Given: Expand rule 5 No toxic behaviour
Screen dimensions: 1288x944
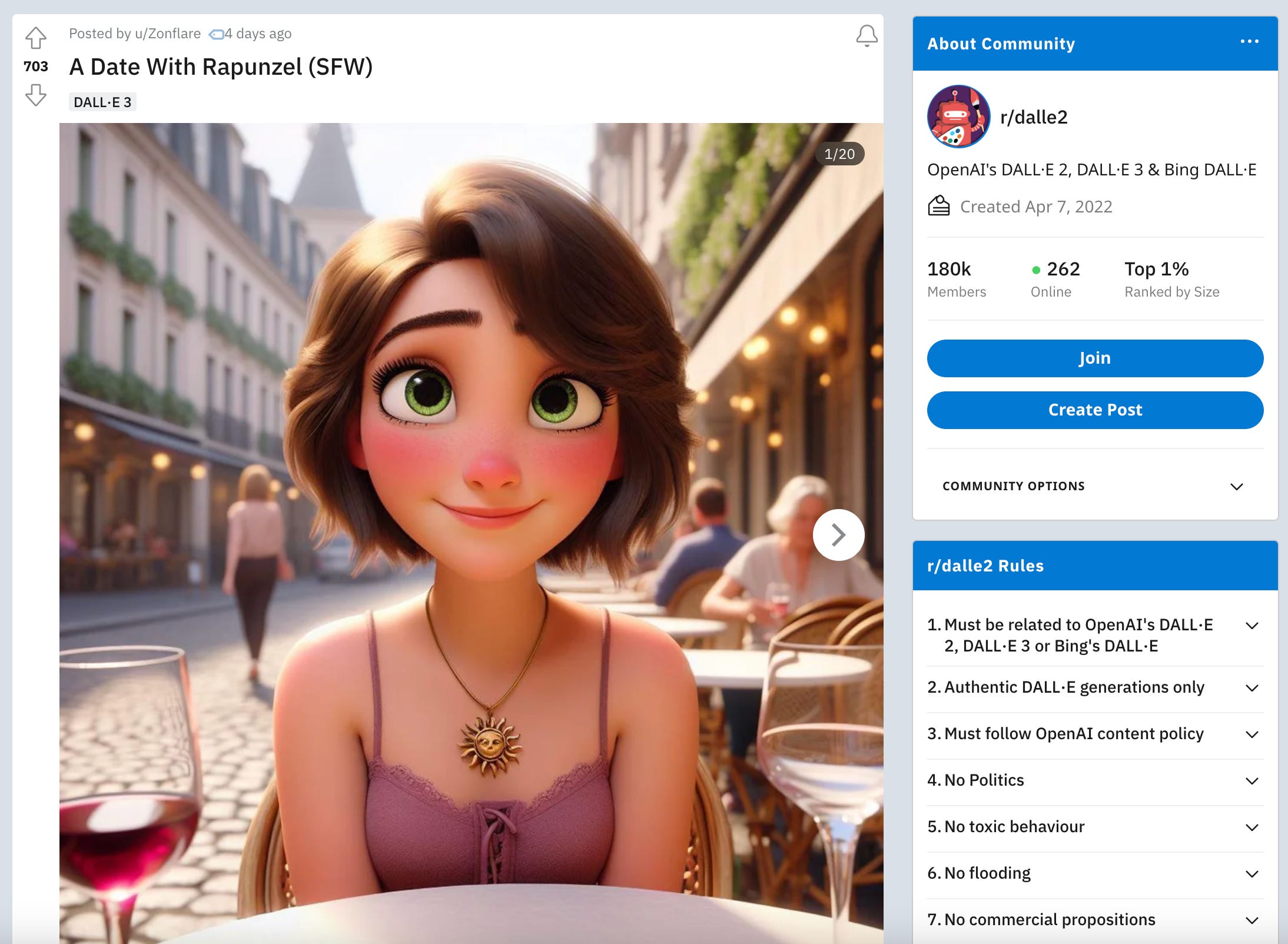Looking at the screenshot, I should click(x=1252, y=827).
